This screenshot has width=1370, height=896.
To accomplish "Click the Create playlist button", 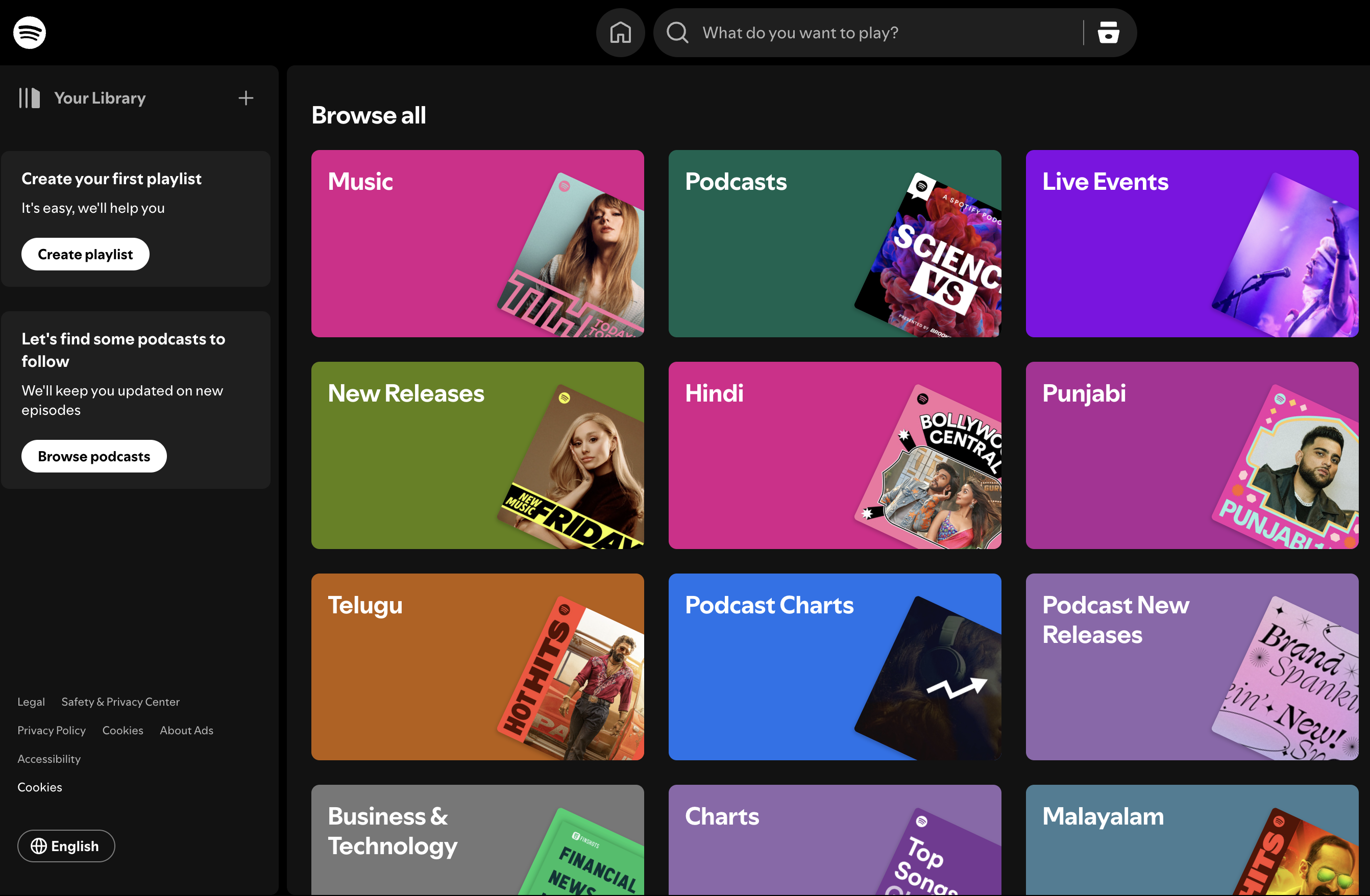I will click(85, 254).
